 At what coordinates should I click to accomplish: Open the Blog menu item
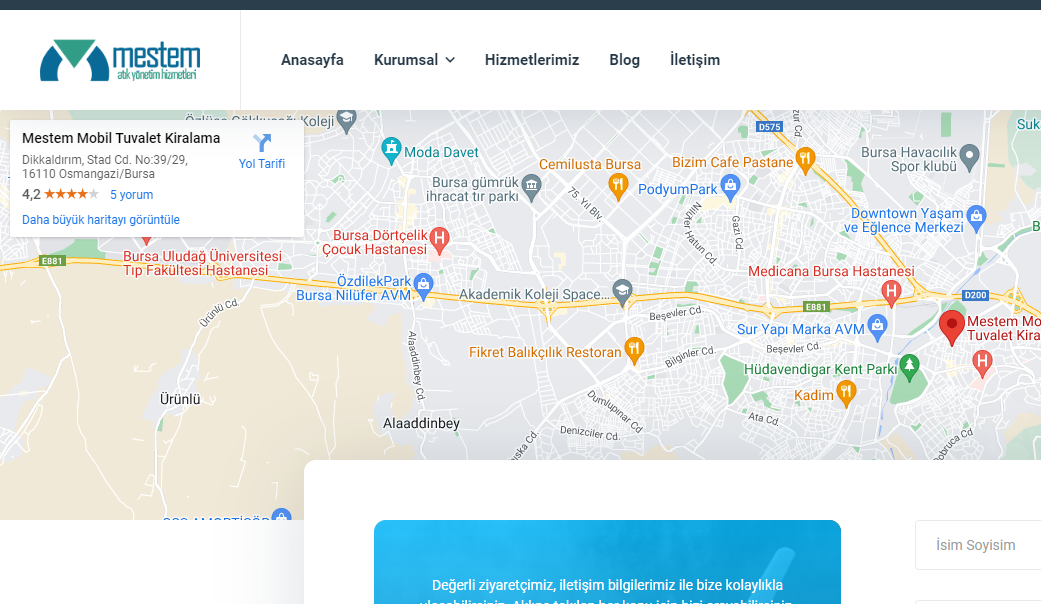point(625,60)
